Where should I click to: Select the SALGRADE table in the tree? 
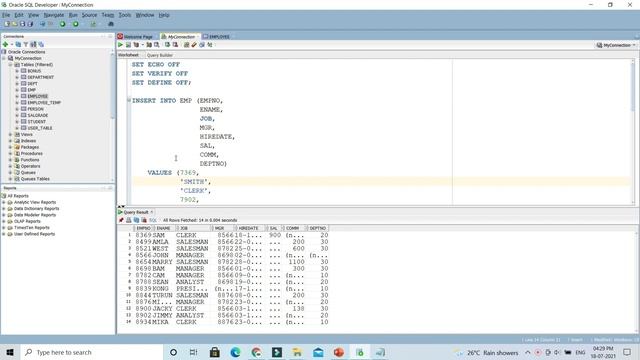38,115
